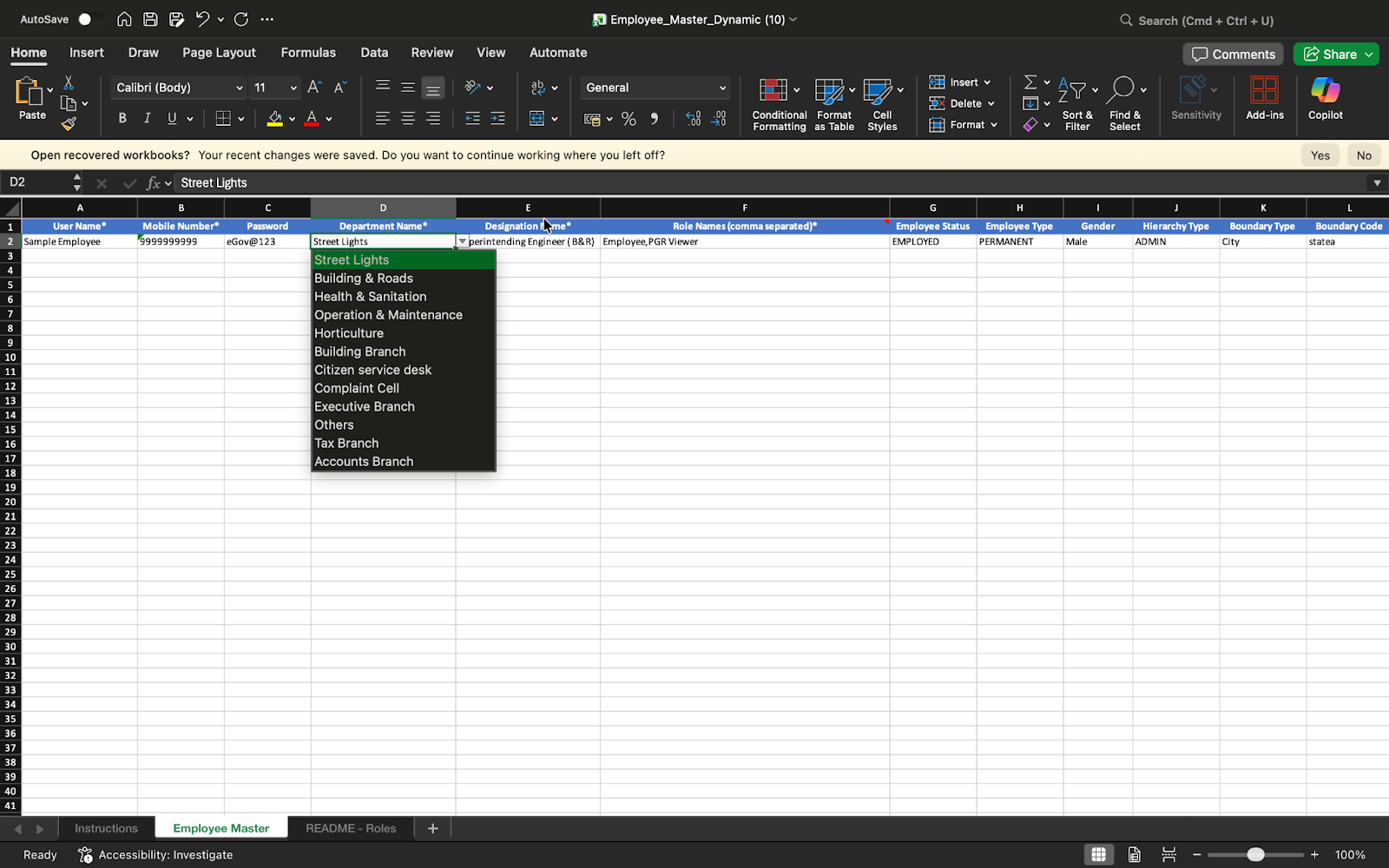Viewport: 1389px width, 868px height.
Task: Expand the General number format dropdown
Action: tap(655, 88)
